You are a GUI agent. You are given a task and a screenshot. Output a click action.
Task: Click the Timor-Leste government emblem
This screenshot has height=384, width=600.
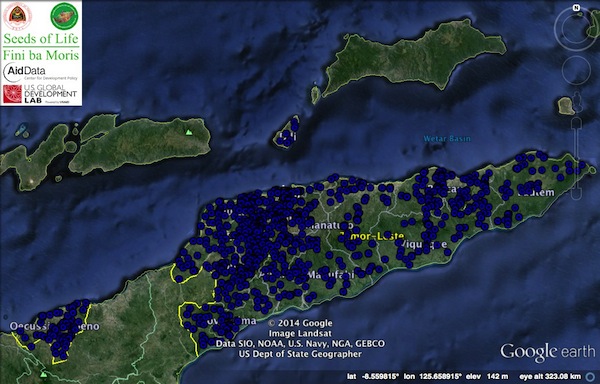17,15
